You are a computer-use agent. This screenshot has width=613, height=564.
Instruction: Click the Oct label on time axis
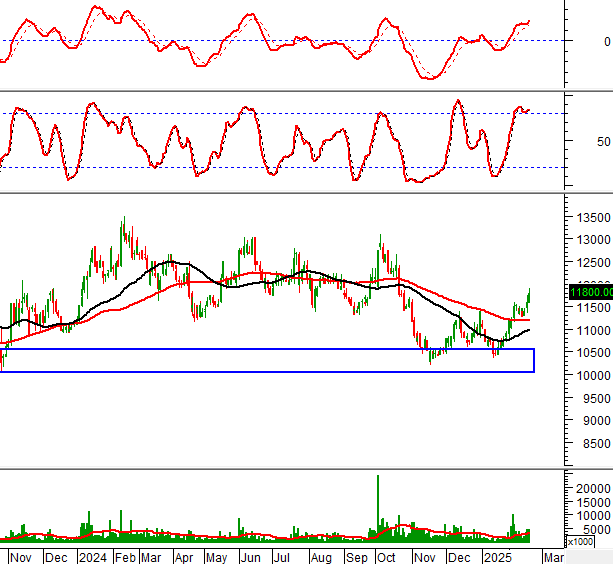[386, 557]
